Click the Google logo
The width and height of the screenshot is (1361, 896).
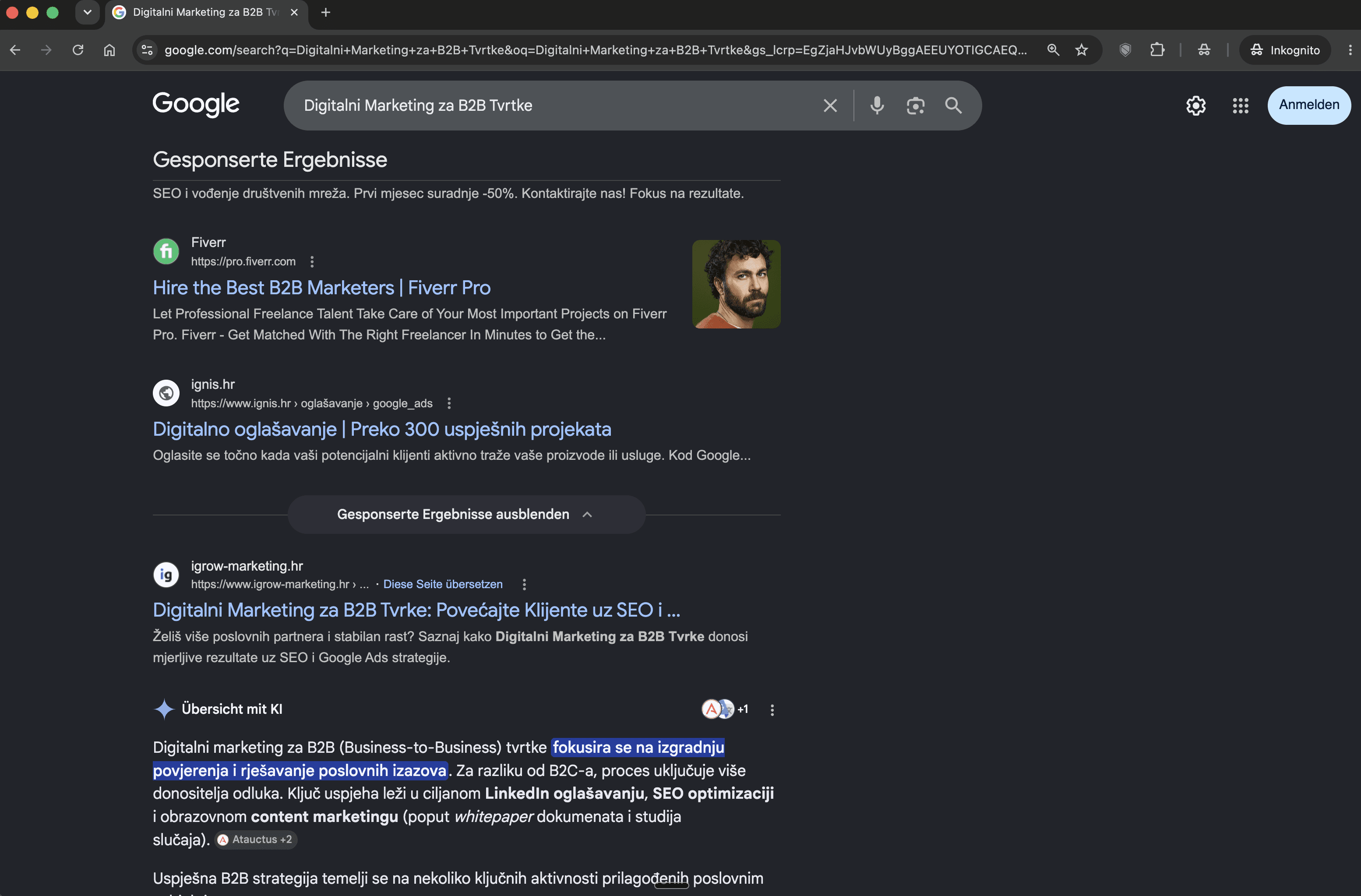tap(196, 104)
